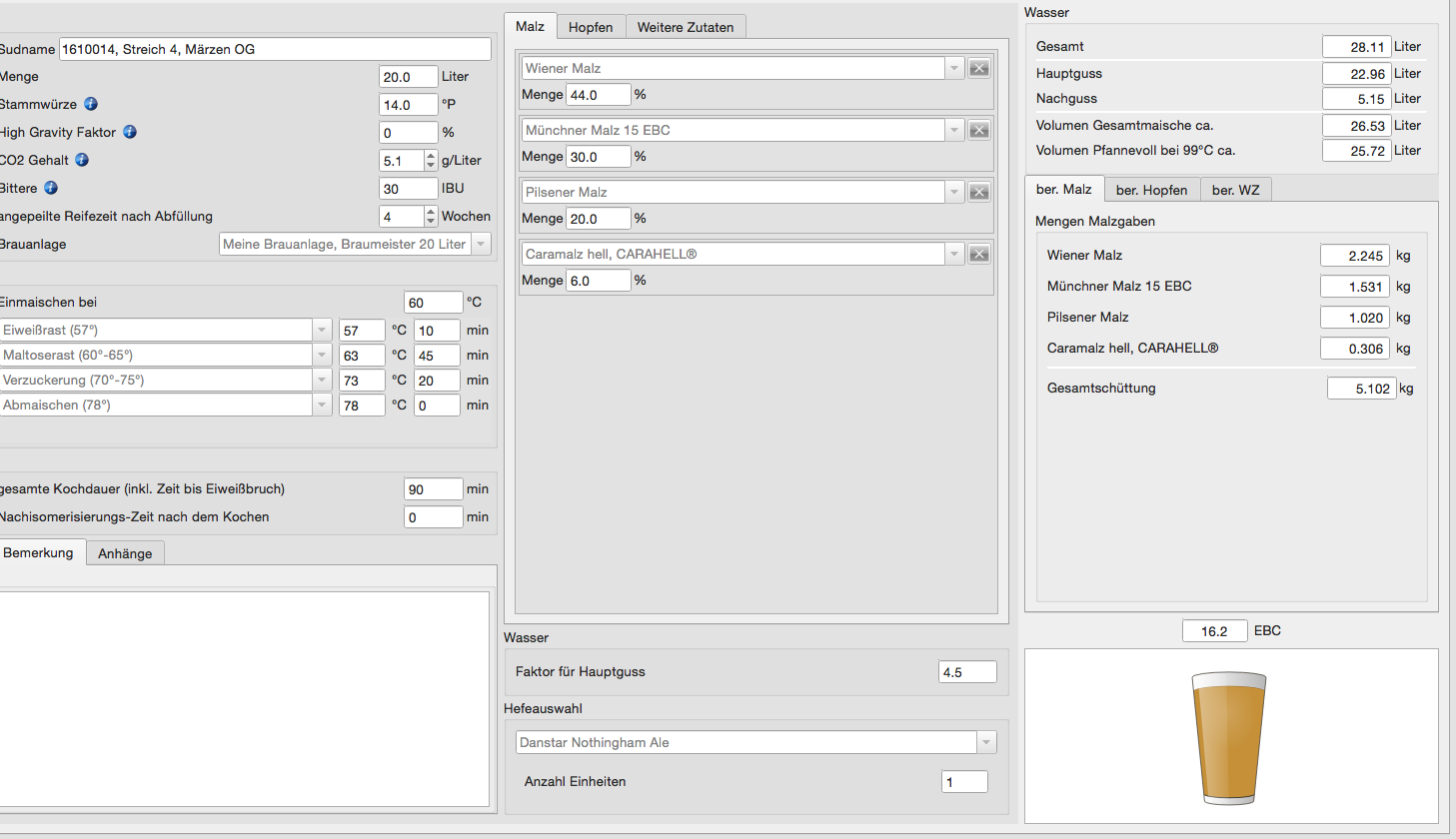The height and width of the screenshot is (839, 1456).
Task: Adjust the CO2 Gehalt stepper arrows
Action: click(x=431, y=160)
